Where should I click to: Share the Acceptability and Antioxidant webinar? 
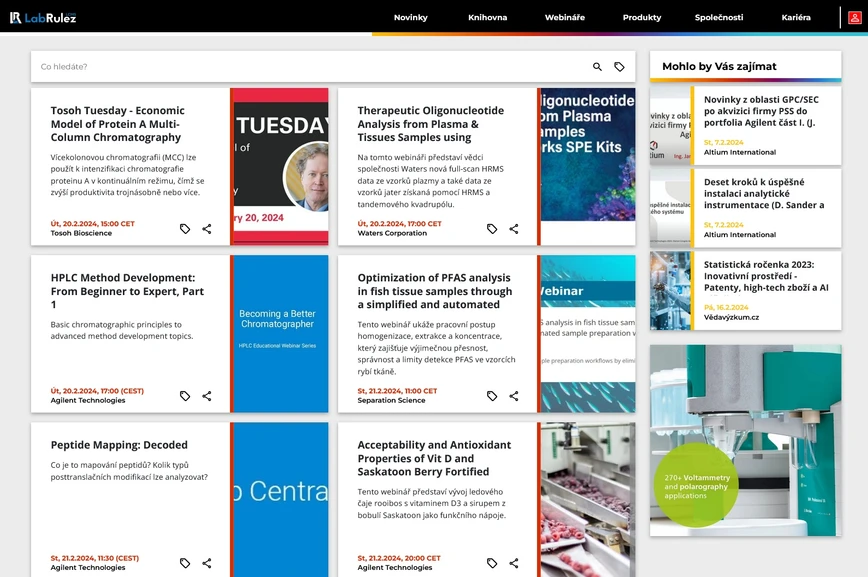click(x=514, y=563)
